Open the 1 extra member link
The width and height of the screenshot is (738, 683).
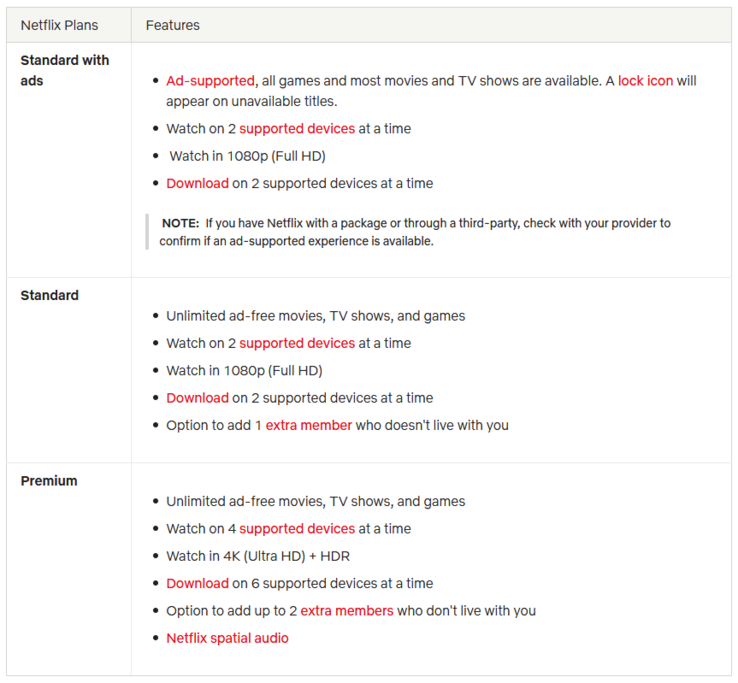(x=303, y=425)
